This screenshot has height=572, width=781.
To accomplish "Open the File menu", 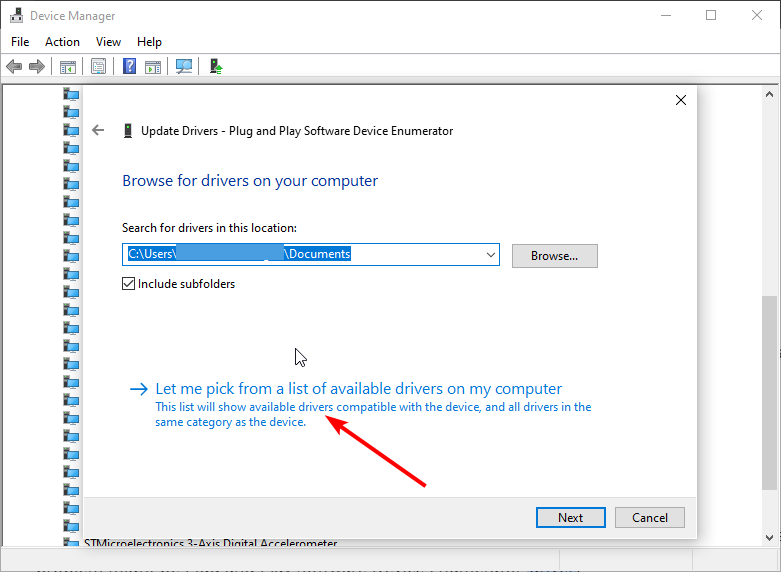I will [20, 42].
